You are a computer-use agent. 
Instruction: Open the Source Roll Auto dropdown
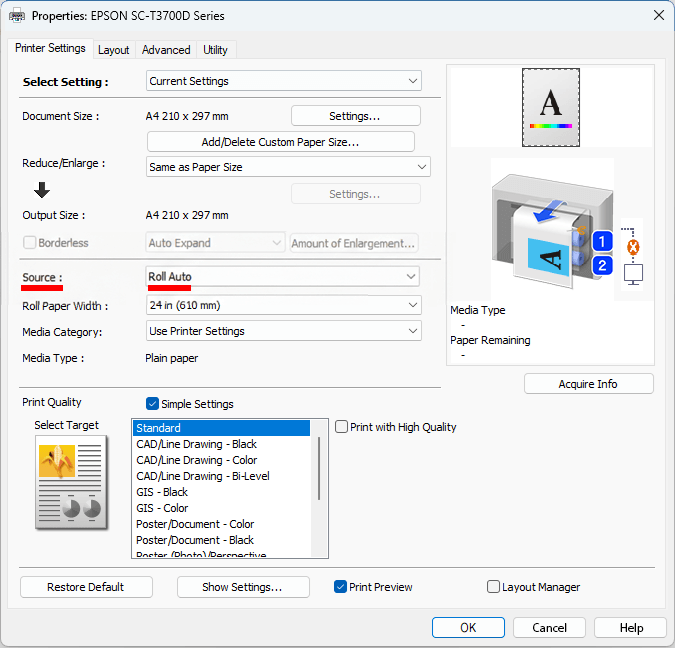coord(282,276)
